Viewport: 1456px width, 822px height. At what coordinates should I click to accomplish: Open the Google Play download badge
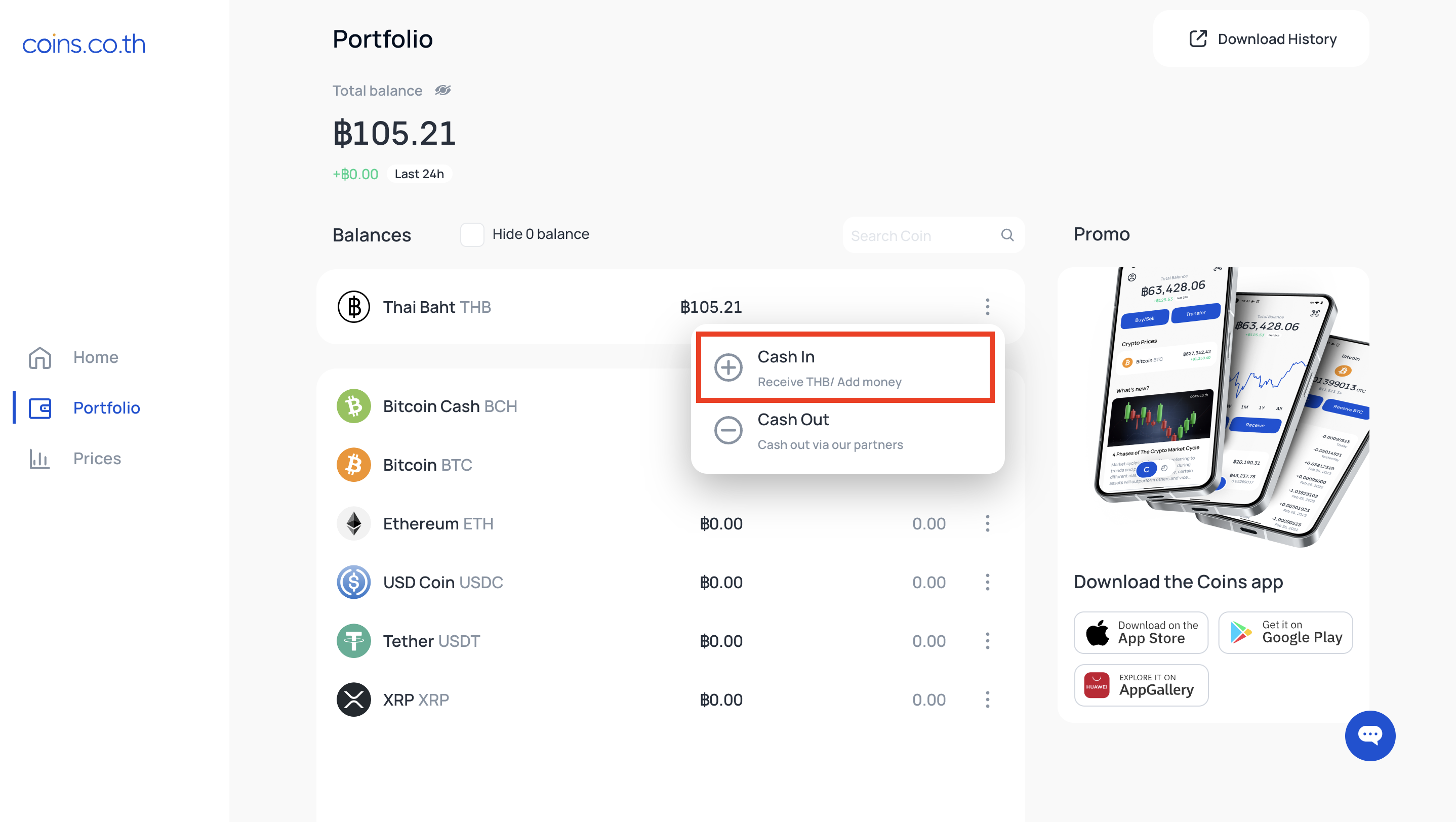pos(1286,632)
